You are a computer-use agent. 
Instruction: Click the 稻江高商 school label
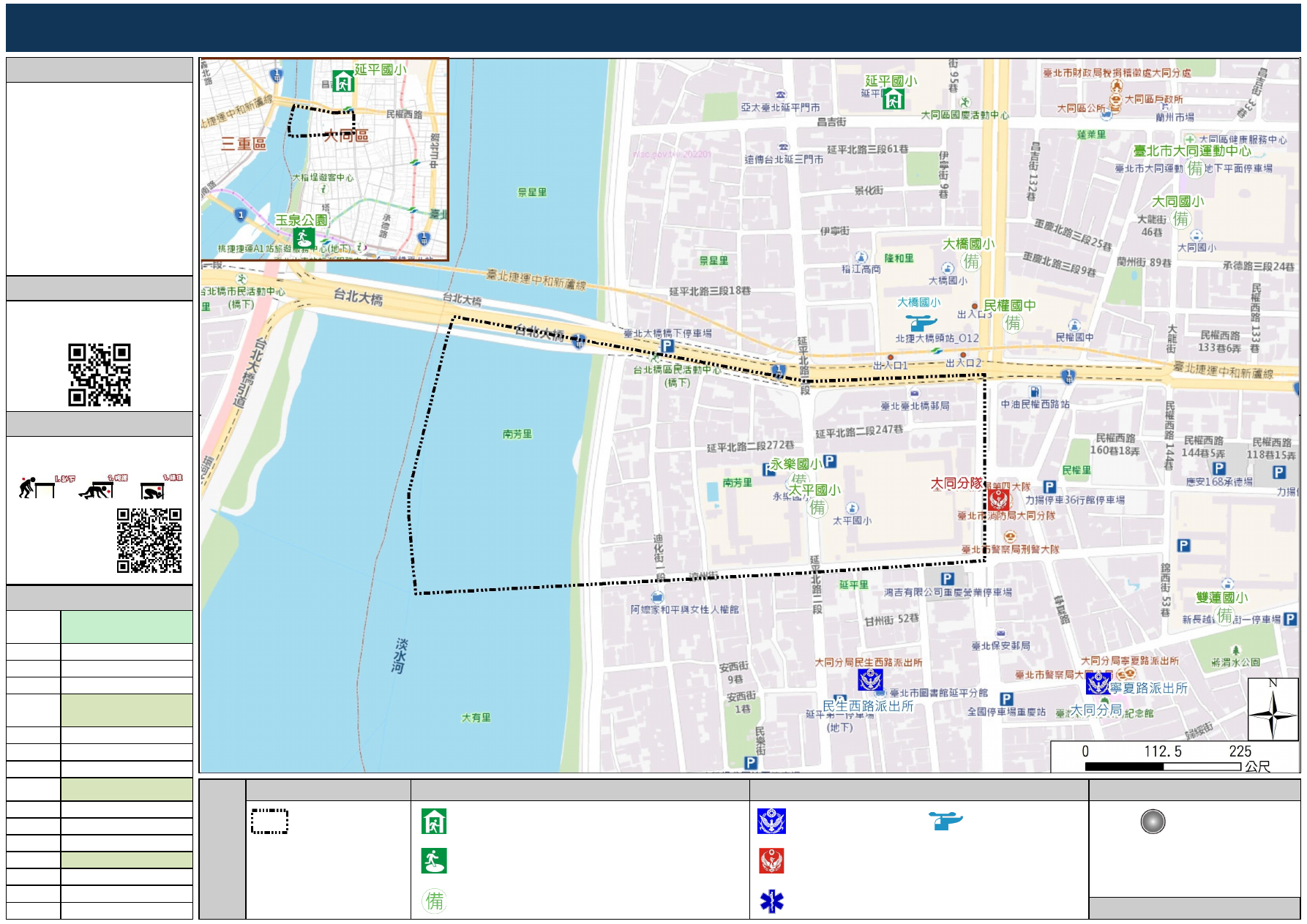pos(861,269)
